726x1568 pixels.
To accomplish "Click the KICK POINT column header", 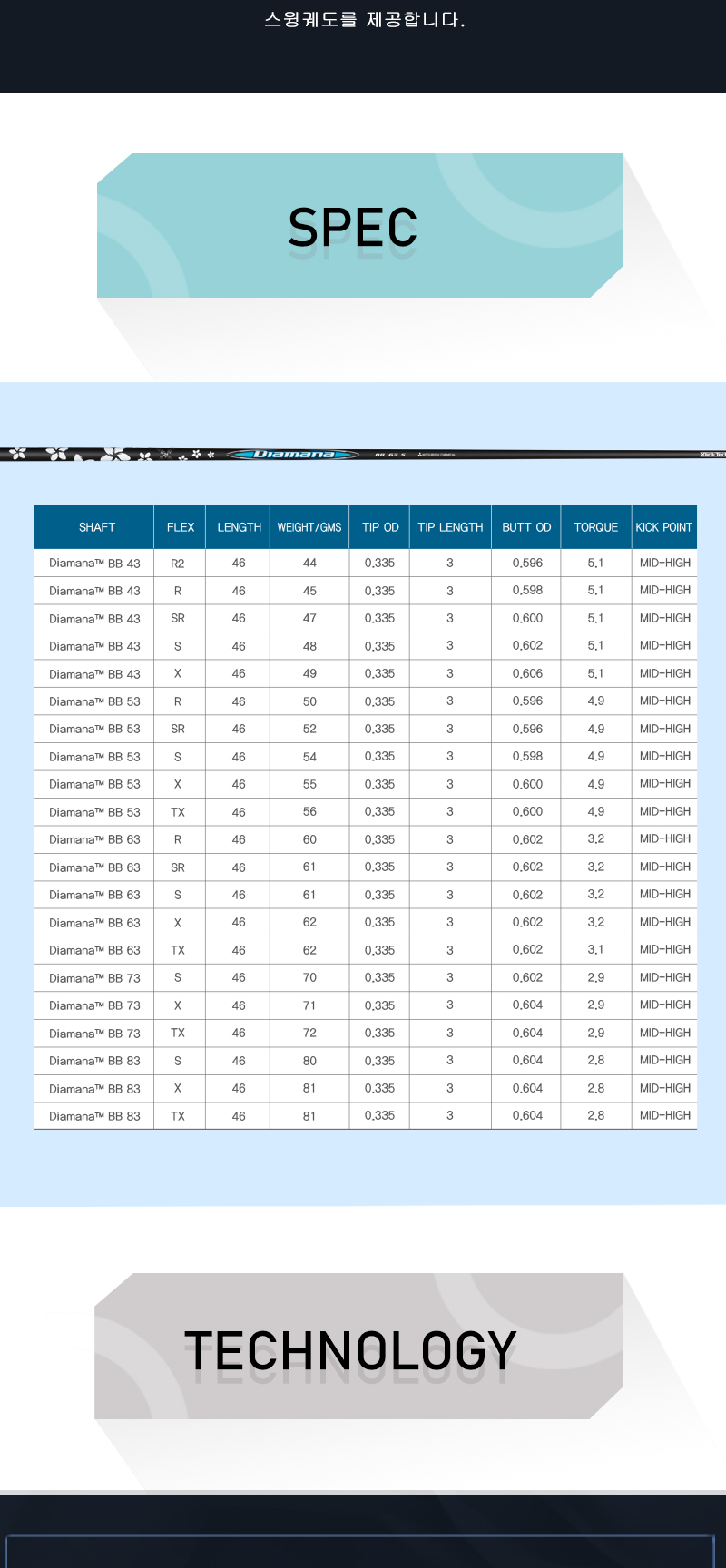I will click(x=663, y=527).
